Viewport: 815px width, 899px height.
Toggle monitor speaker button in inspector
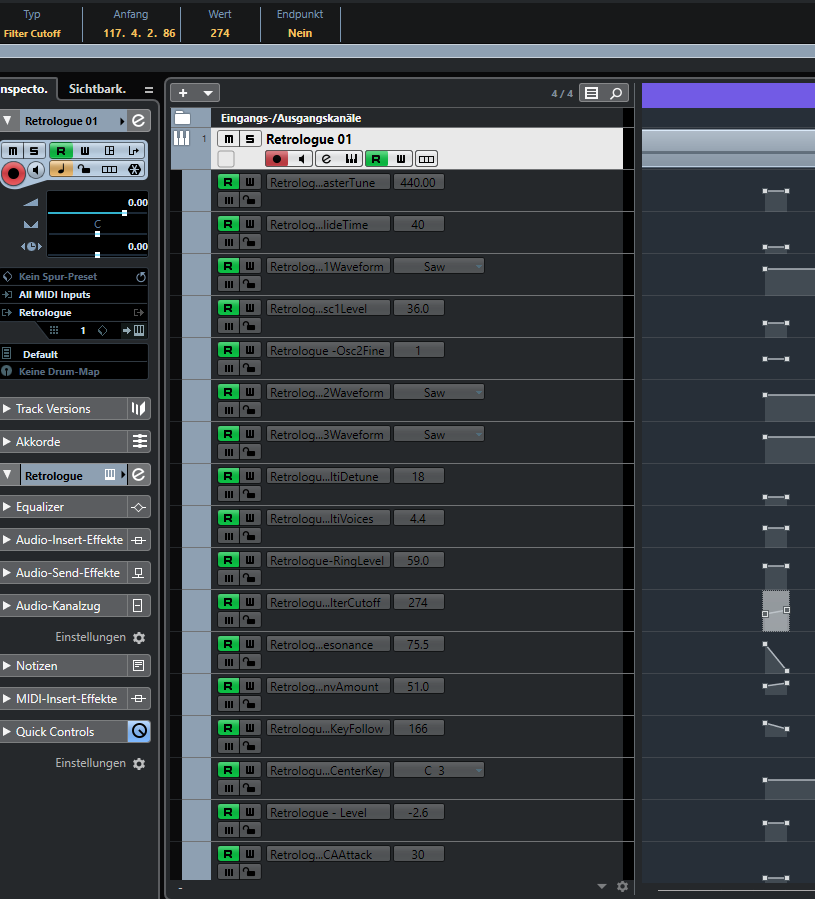coord(36,170)
